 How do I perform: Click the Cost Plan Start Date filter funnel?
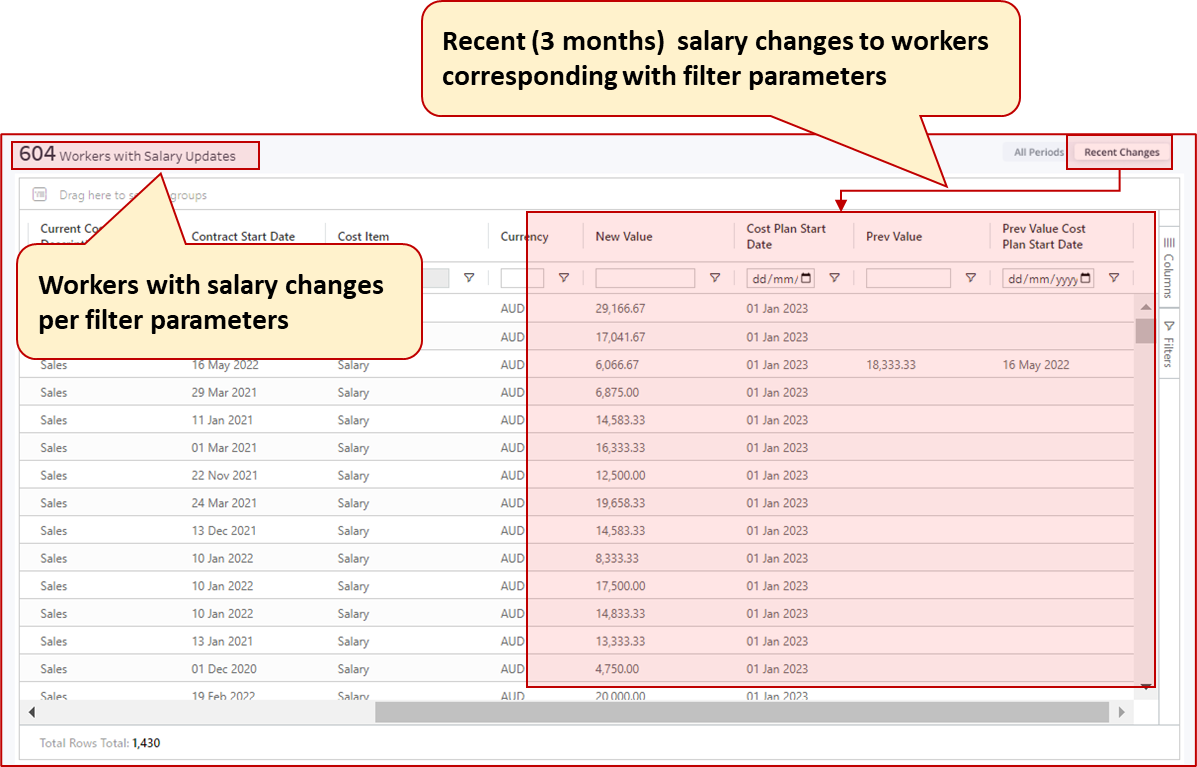(836, 278)
